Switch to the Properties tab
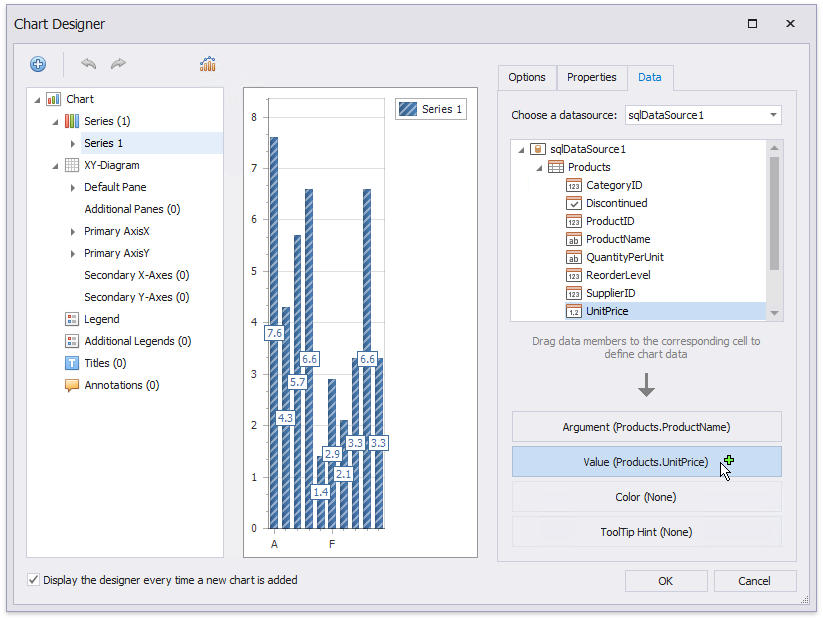The image size is (823, 620). (591, 77)
